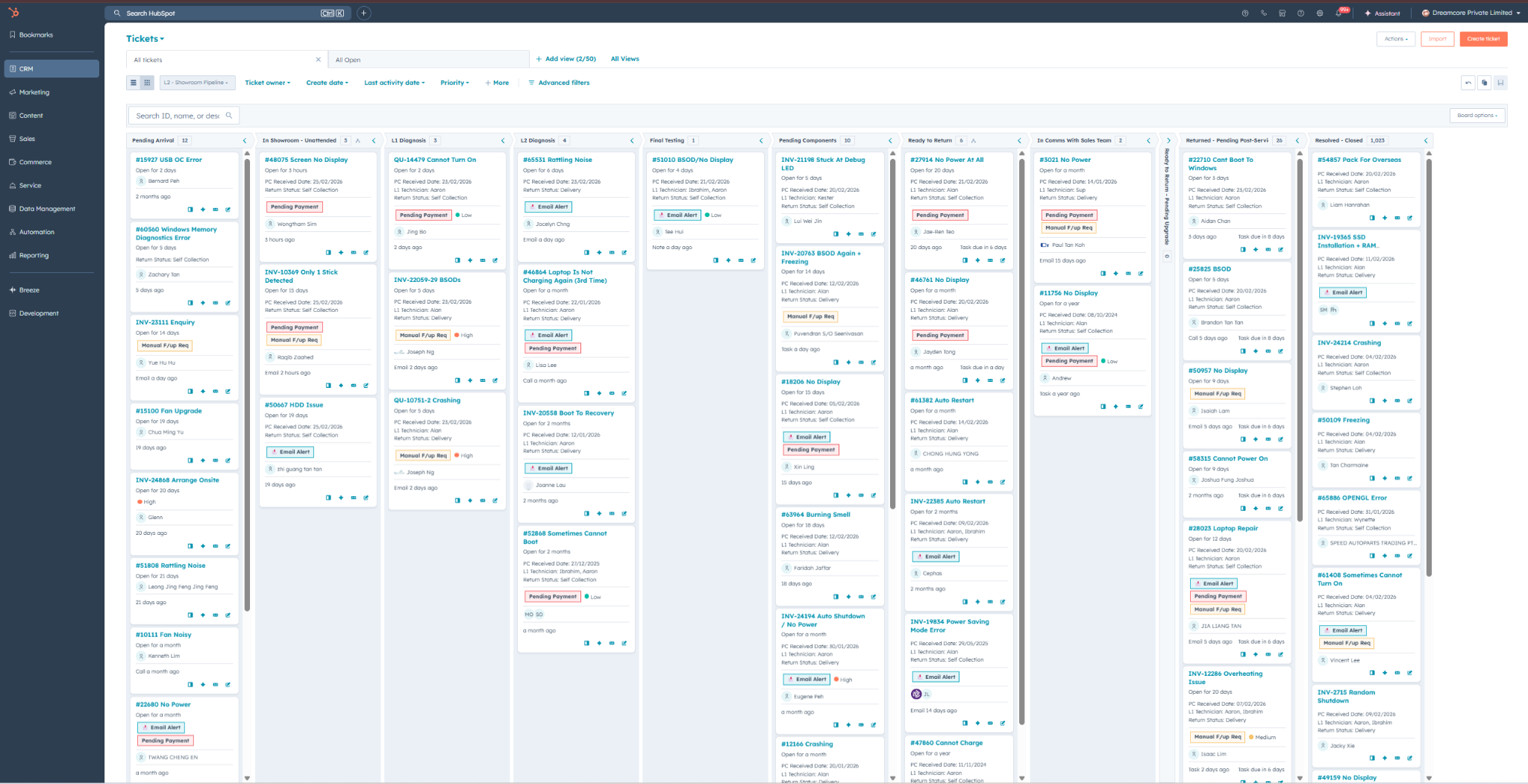The image size is (1528, 784).
Task: Click the Search ID, name field
Action: coord(178,116)
